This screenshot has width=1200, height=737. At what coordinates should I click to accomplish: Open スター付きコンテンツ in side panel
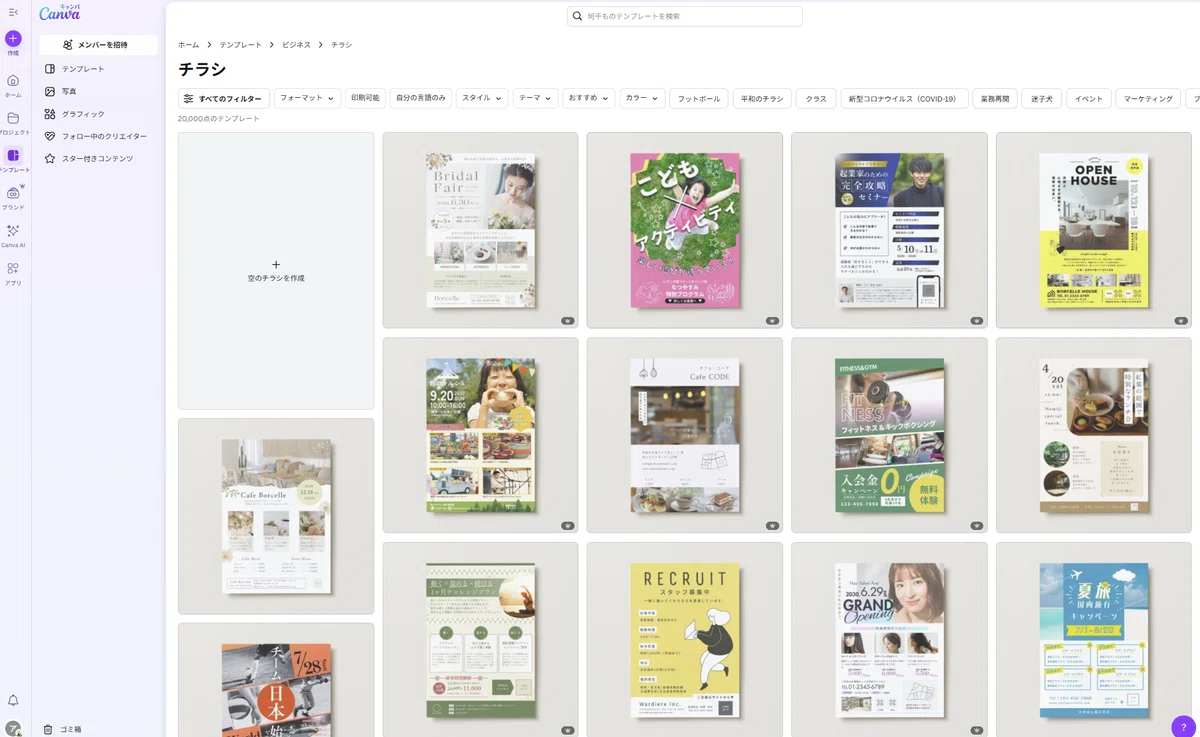[98, 158]
